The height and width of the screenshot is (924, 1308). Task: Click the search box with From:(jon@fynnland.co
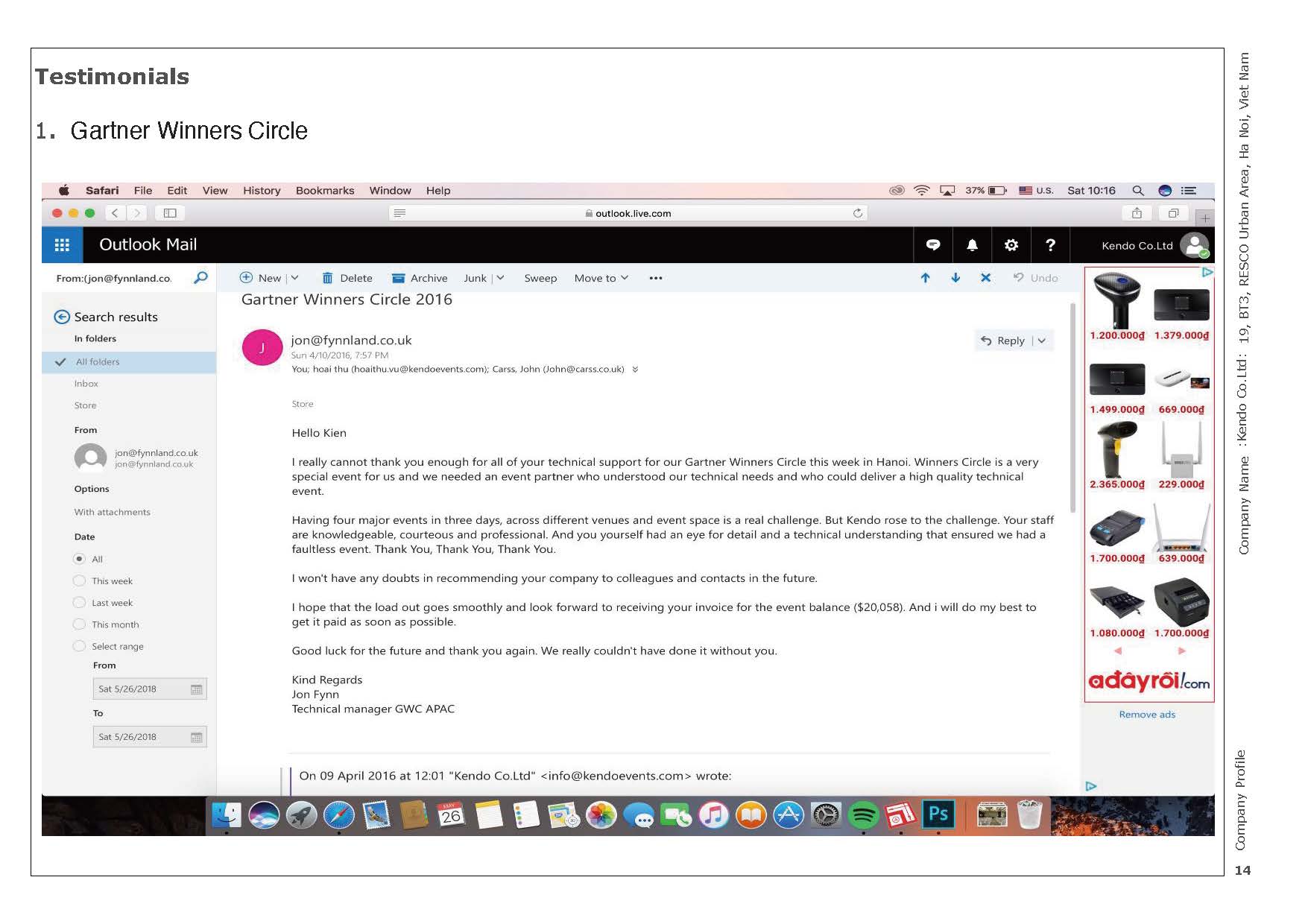114,278
